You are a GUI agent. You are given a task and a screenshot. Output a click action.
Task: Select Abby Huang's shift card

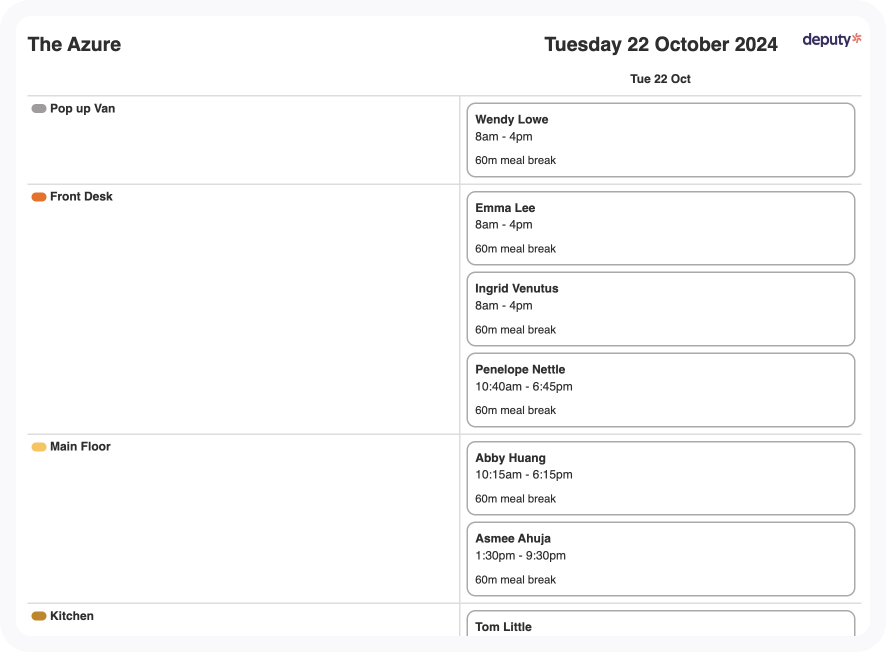tap(660, 478)
